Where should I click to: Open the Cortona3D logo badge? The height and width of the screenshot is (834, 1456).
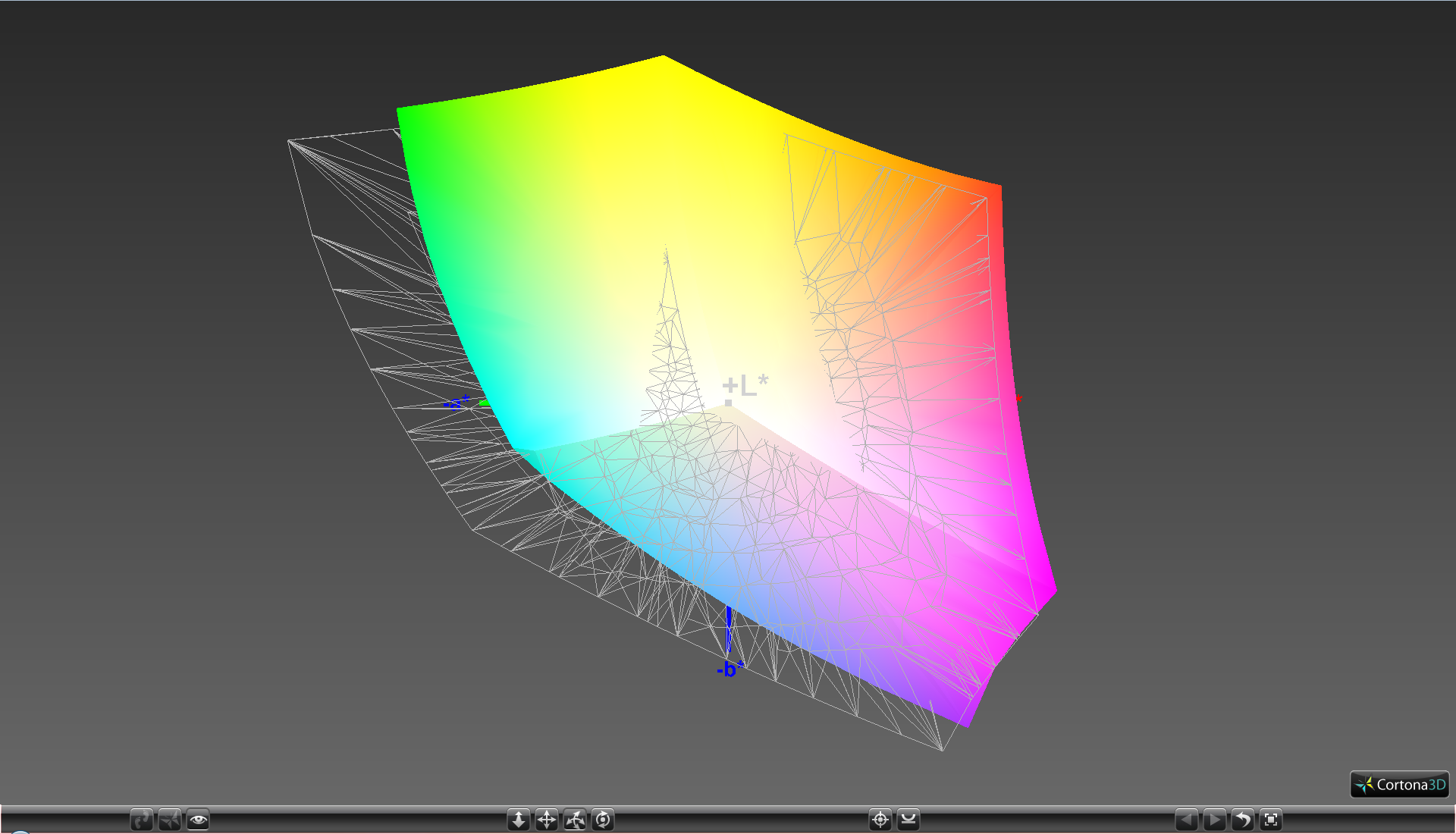1399,785
